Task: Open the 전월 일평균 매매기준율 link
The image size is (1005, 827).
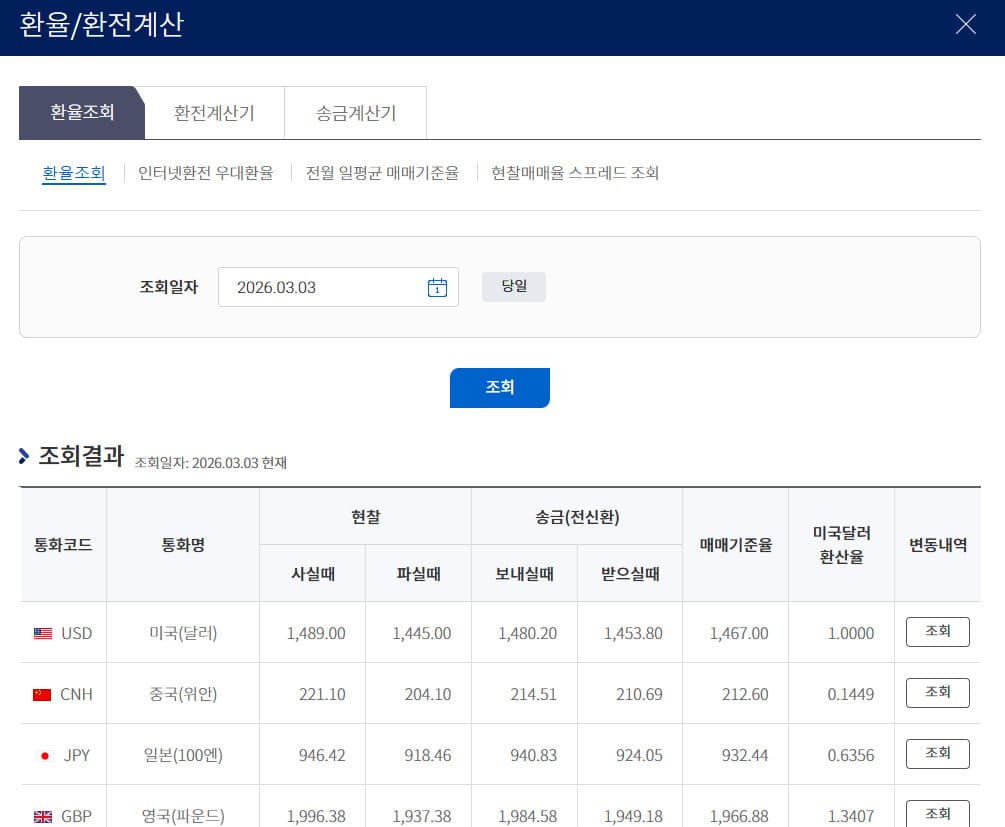Action: point(384,173)
